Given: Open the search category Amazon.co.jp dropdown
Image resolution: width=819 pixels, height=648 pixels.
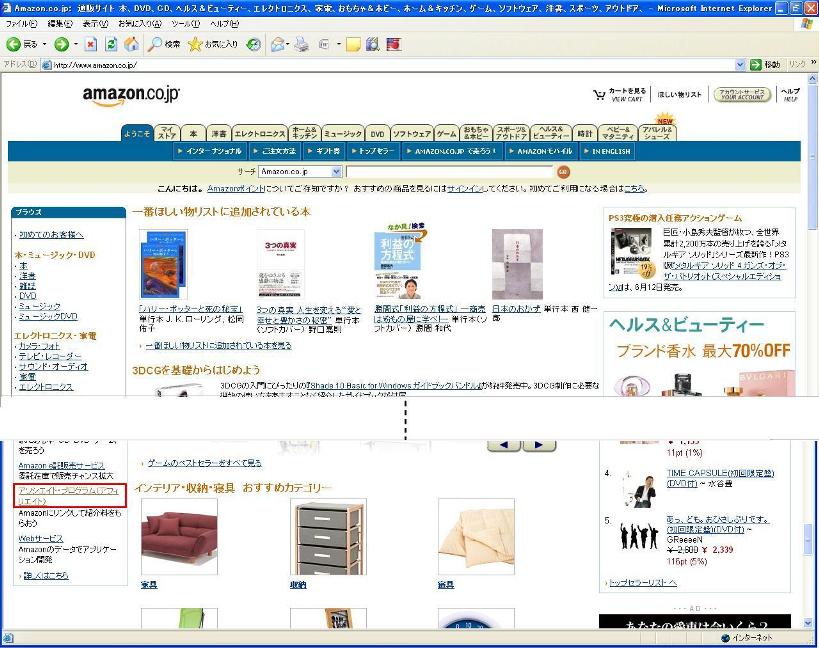Looking at the screenshot, I should point(300,171).
